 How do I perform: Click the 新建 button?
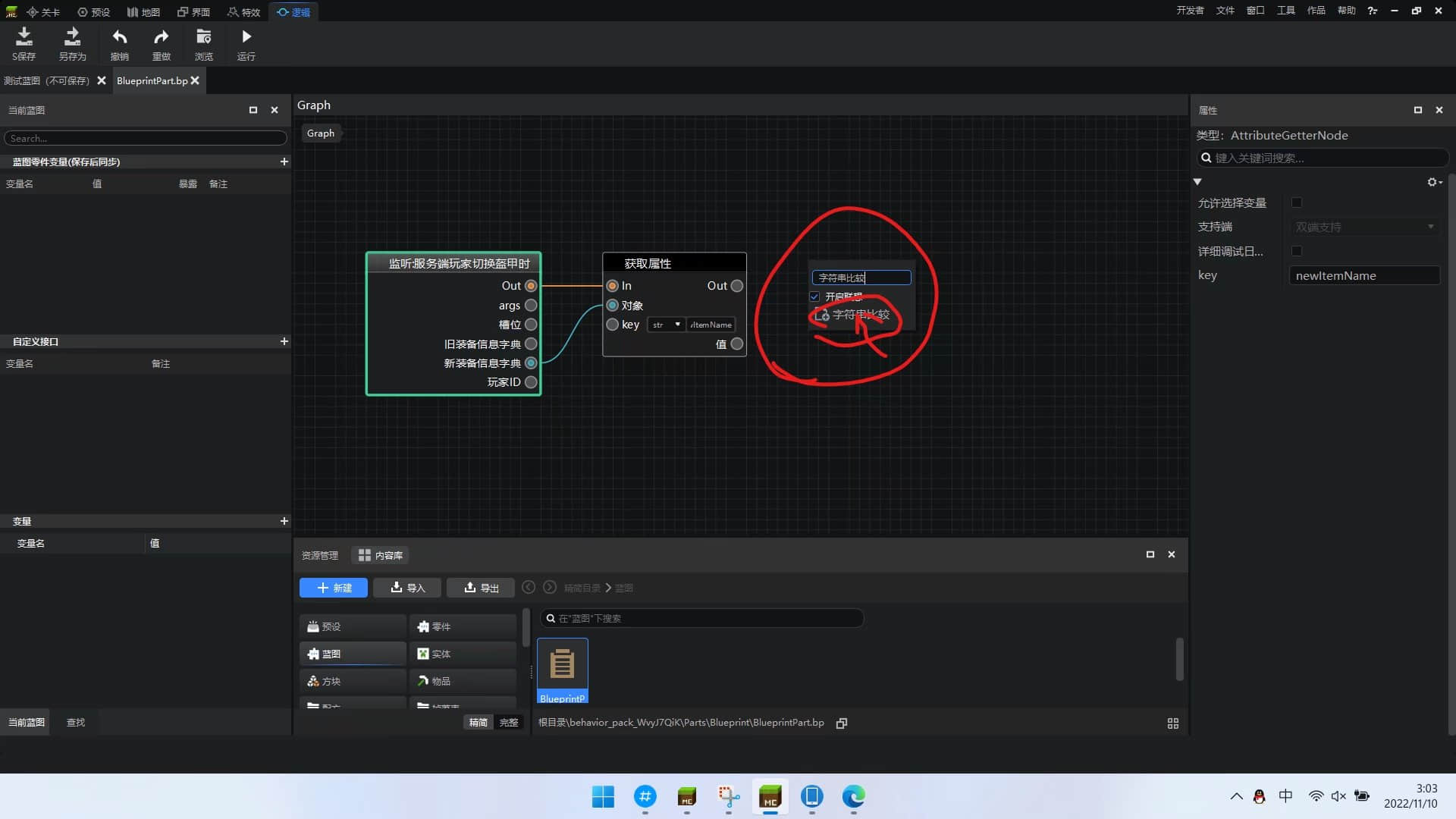pos(334,588)
